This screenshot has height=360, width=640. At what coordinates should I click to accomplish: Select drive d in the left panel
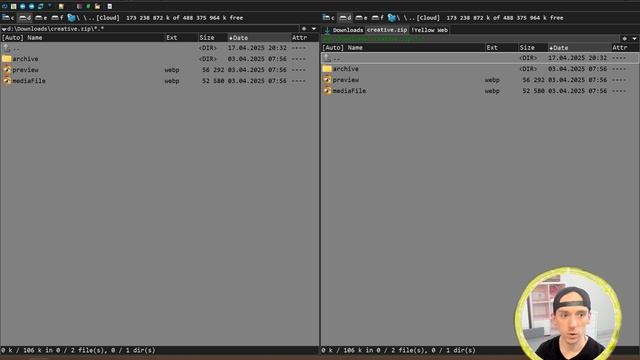(x=25, y=18)
